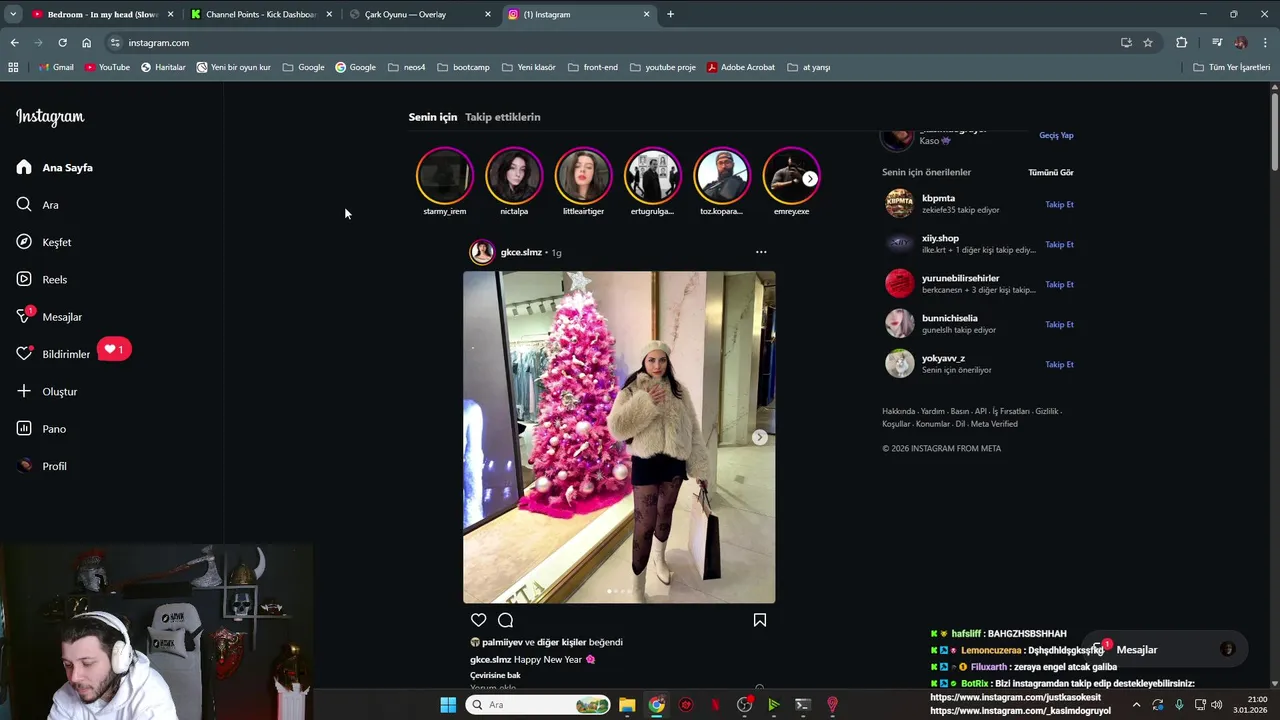Open the Chrome apps grid icon
Screen dimensions: 1280x720
point(13,67)
